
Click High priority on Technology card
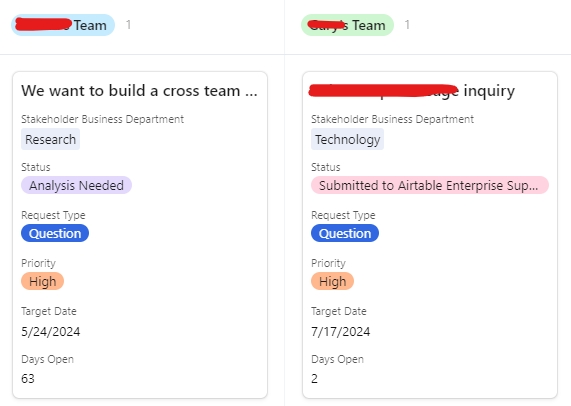point(332,281)
